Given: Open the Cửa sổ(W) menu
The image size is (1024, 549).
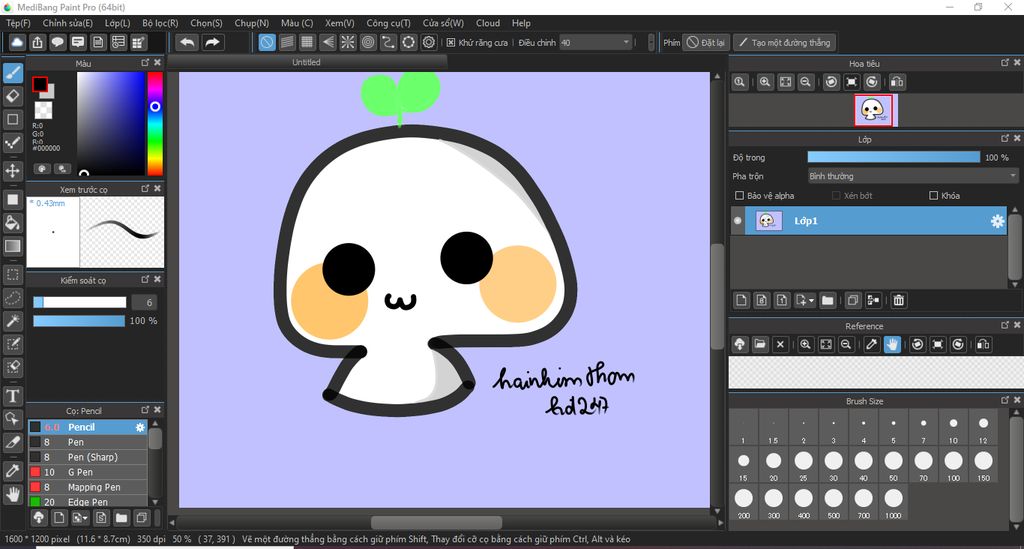Looking at the screenshot, I should [443, 23].
